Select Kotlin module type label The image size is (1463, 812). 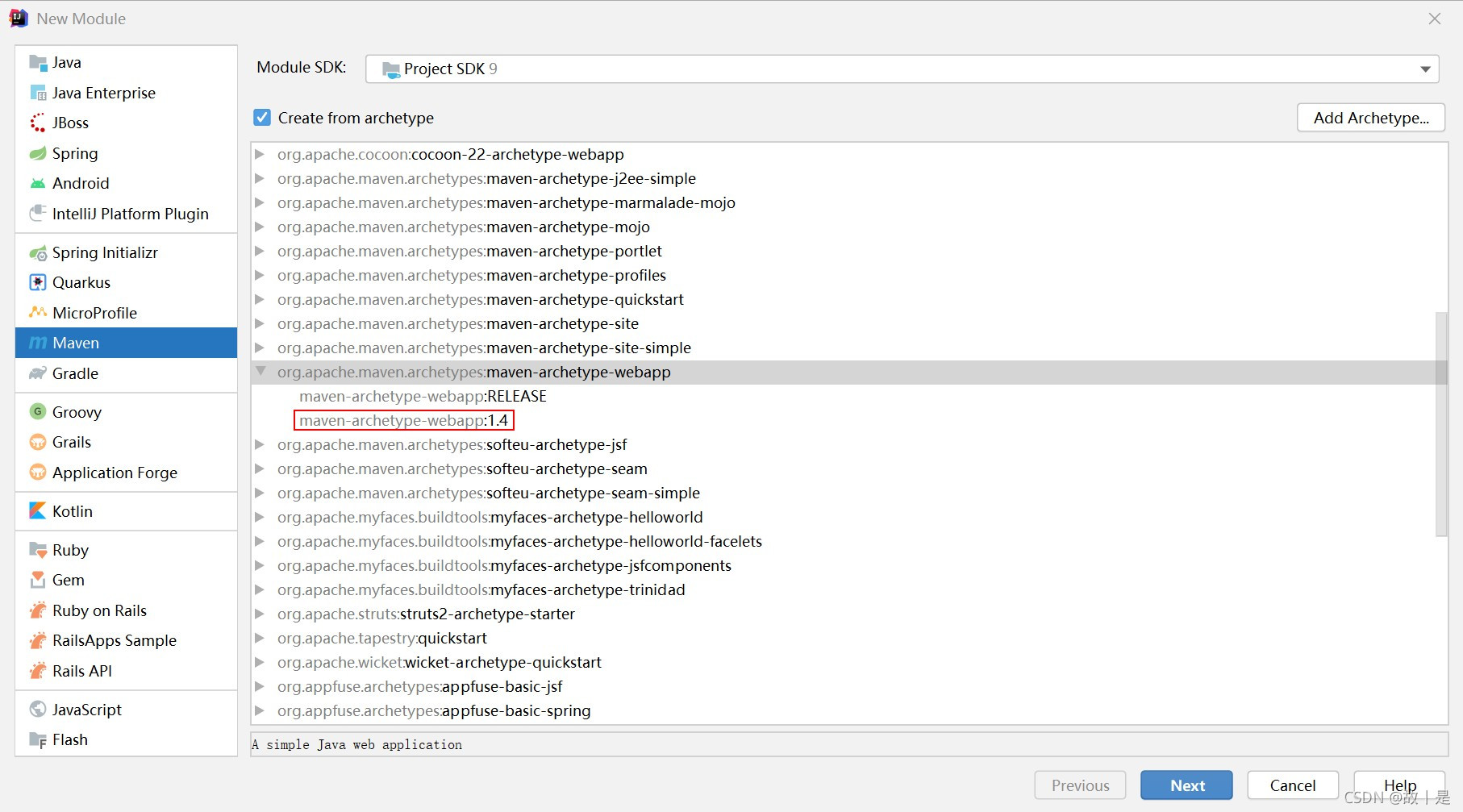[x=73, y=511]
